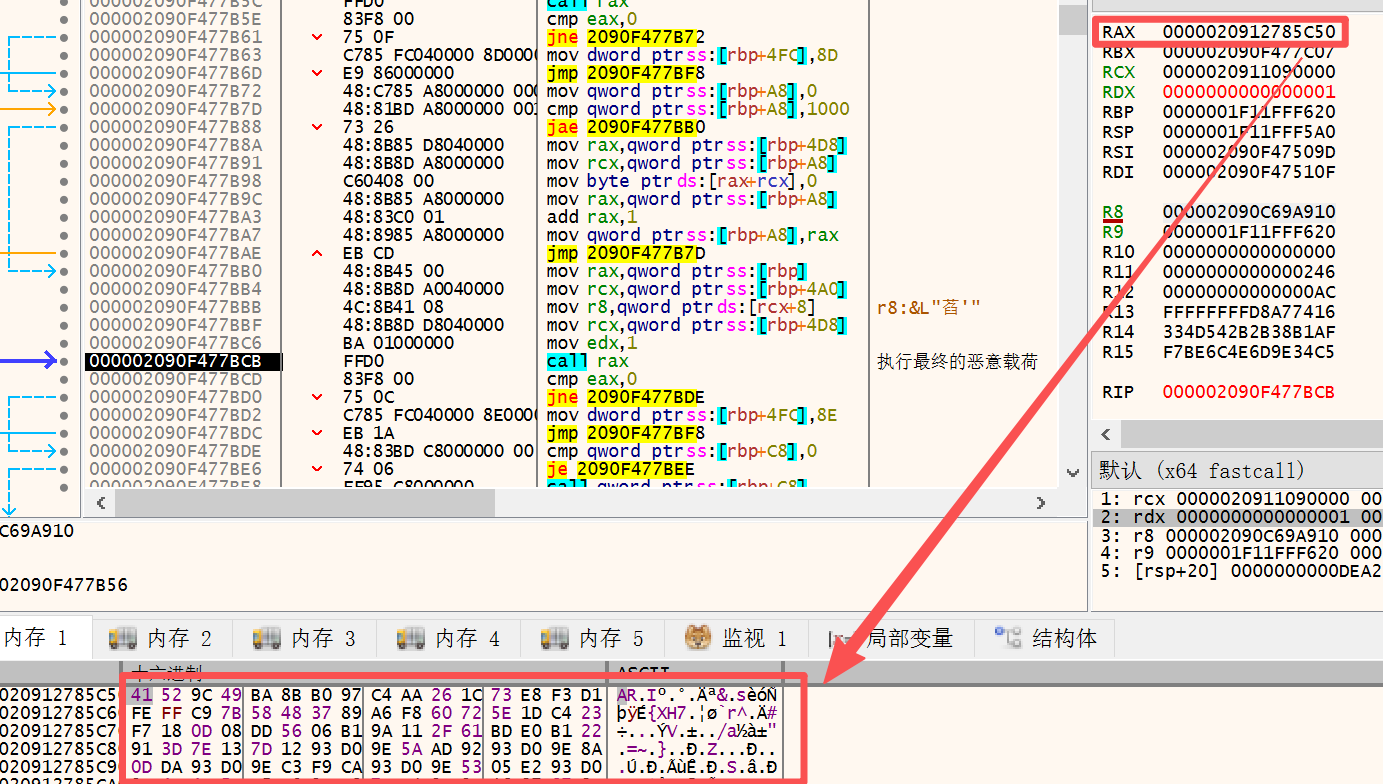
Task: Click right arrow of disassembly horizontal scrollbar
Action: (1041, 503)
